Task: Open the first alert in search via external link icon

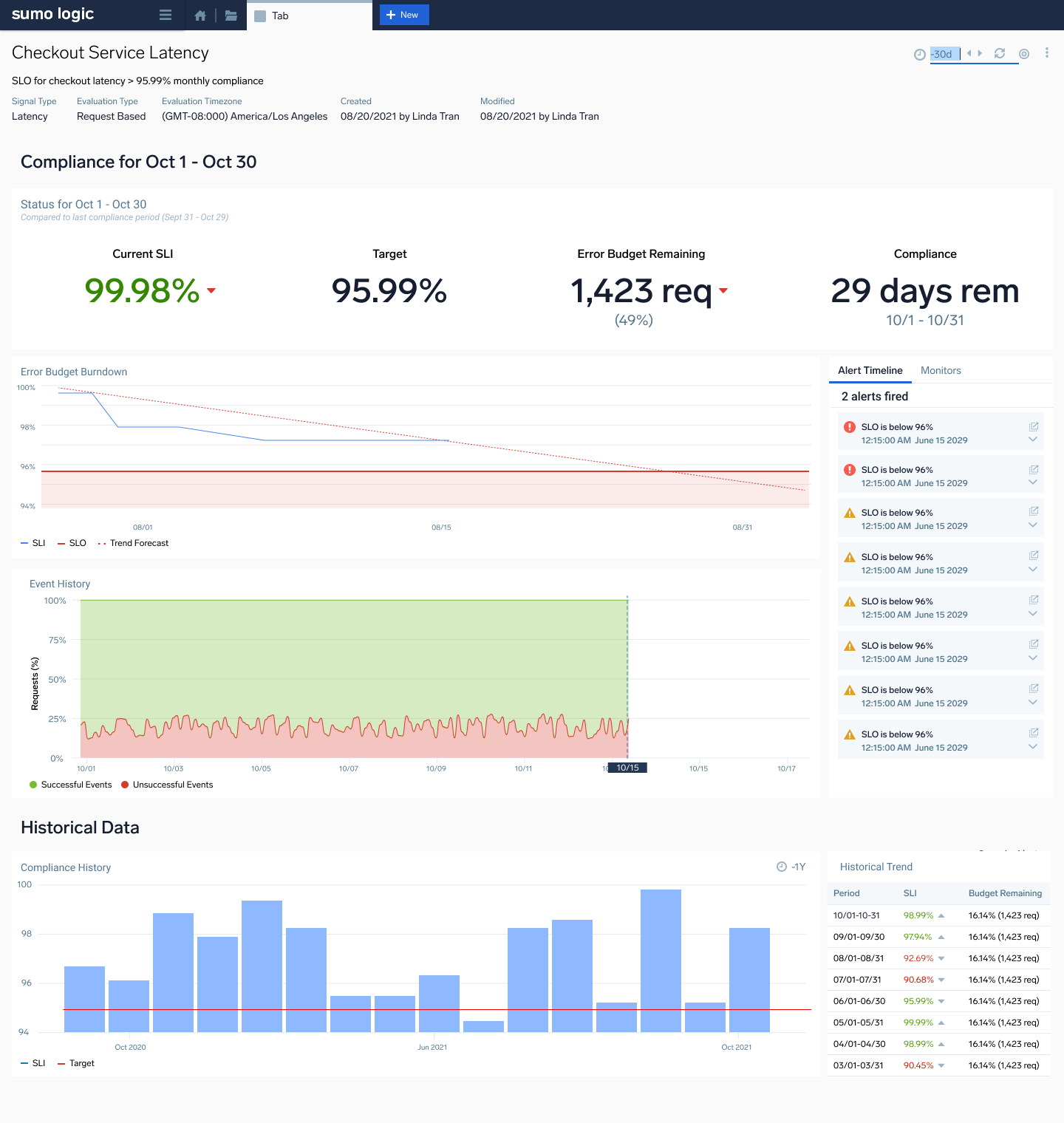Action: pyautogui.click(x=1033, y=426)
